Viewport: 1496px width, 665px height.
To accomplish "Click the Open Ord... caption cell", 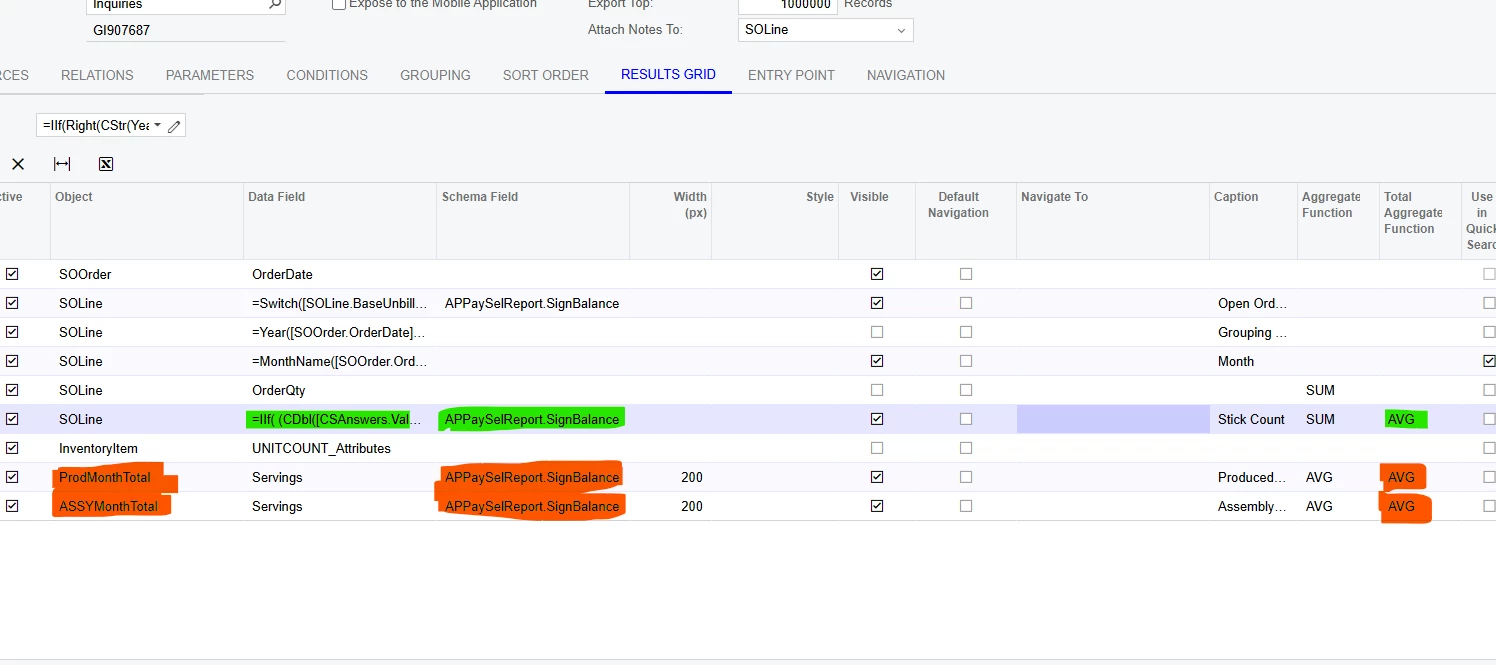I will click(x=1253, y=303).
